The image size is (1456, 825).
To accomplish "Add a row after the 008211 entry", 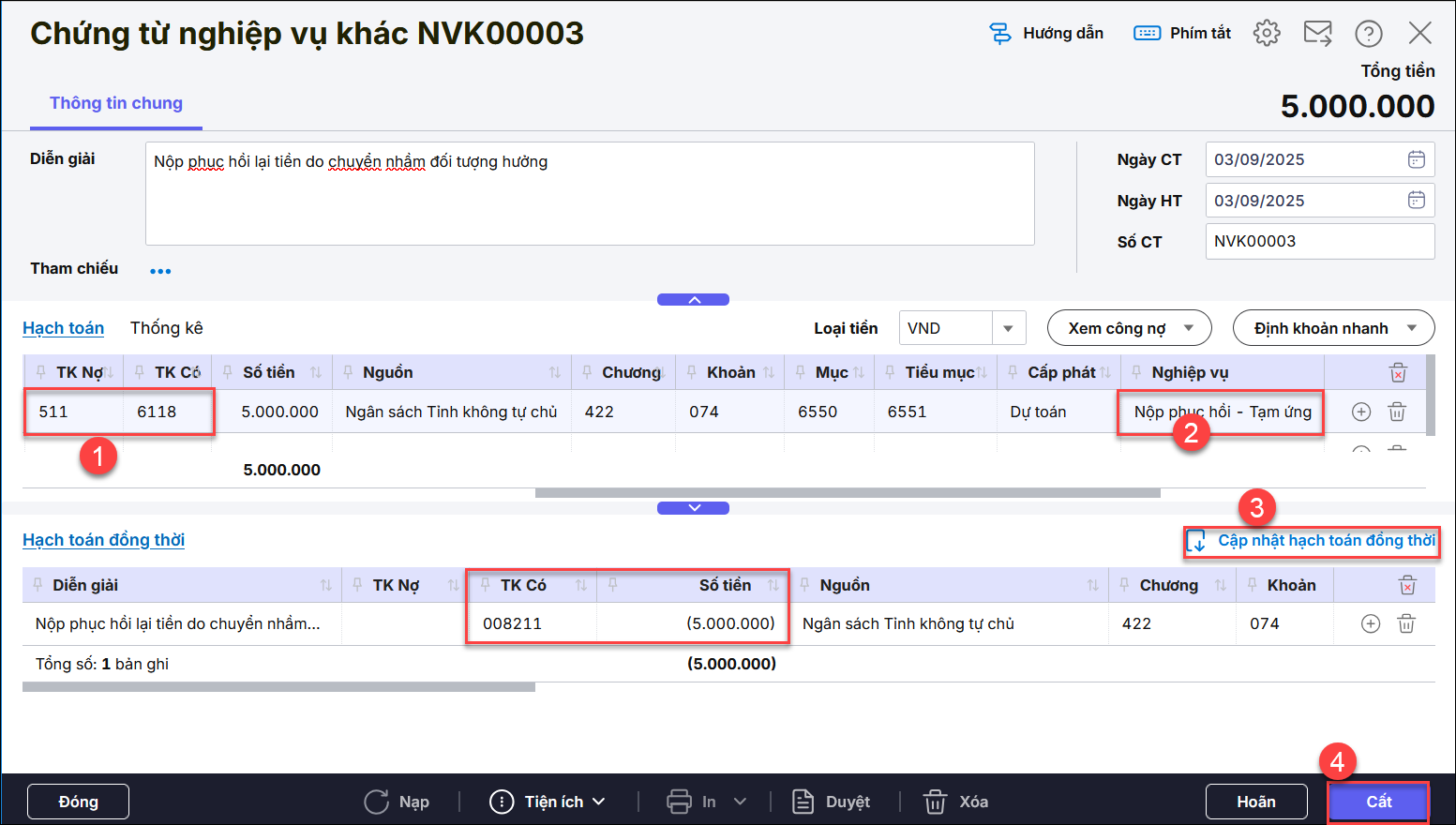I will click(x=1370, y=623).
